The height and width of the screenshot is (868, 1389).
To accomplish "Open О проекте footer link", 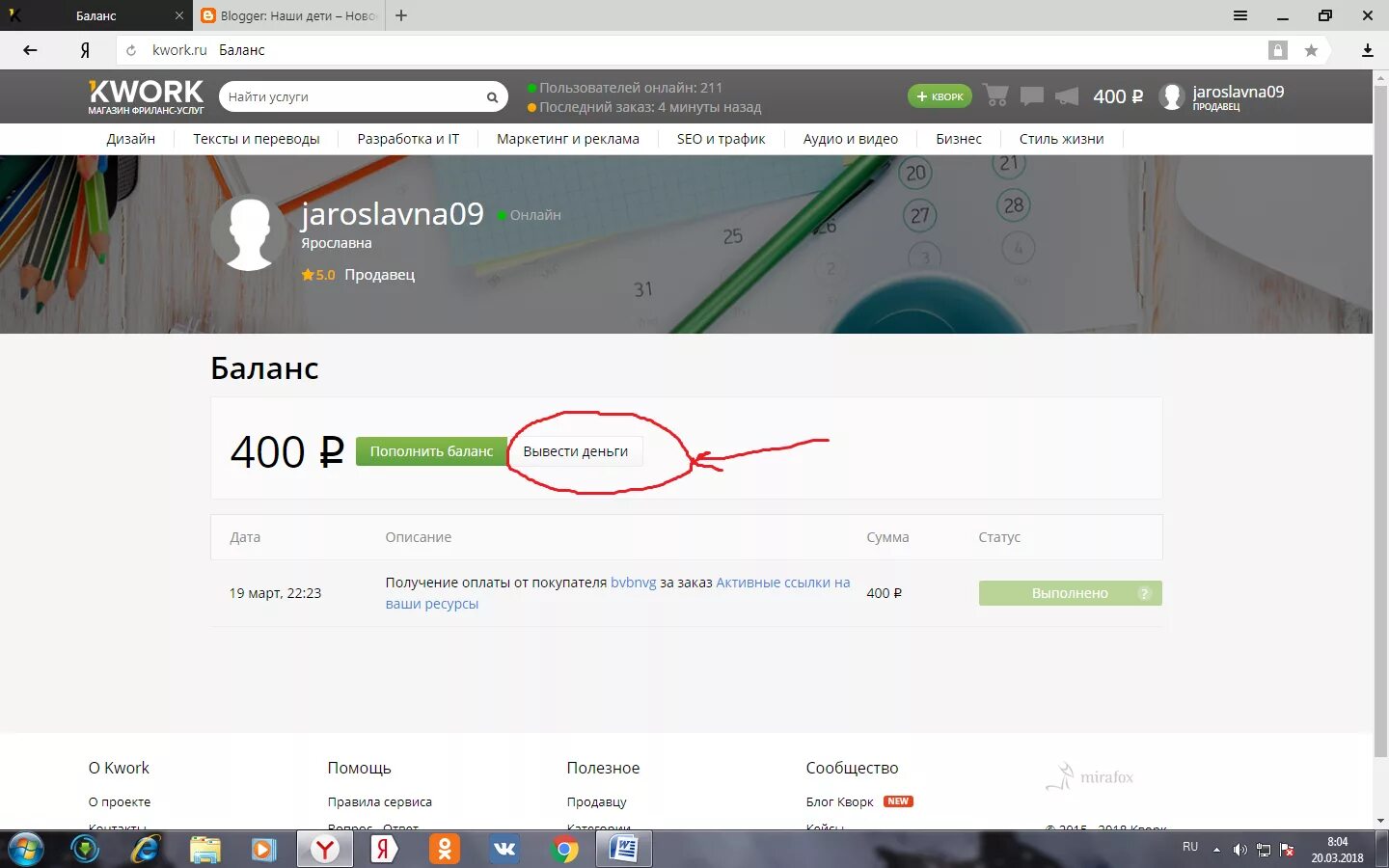I will (x=120, y=801).
